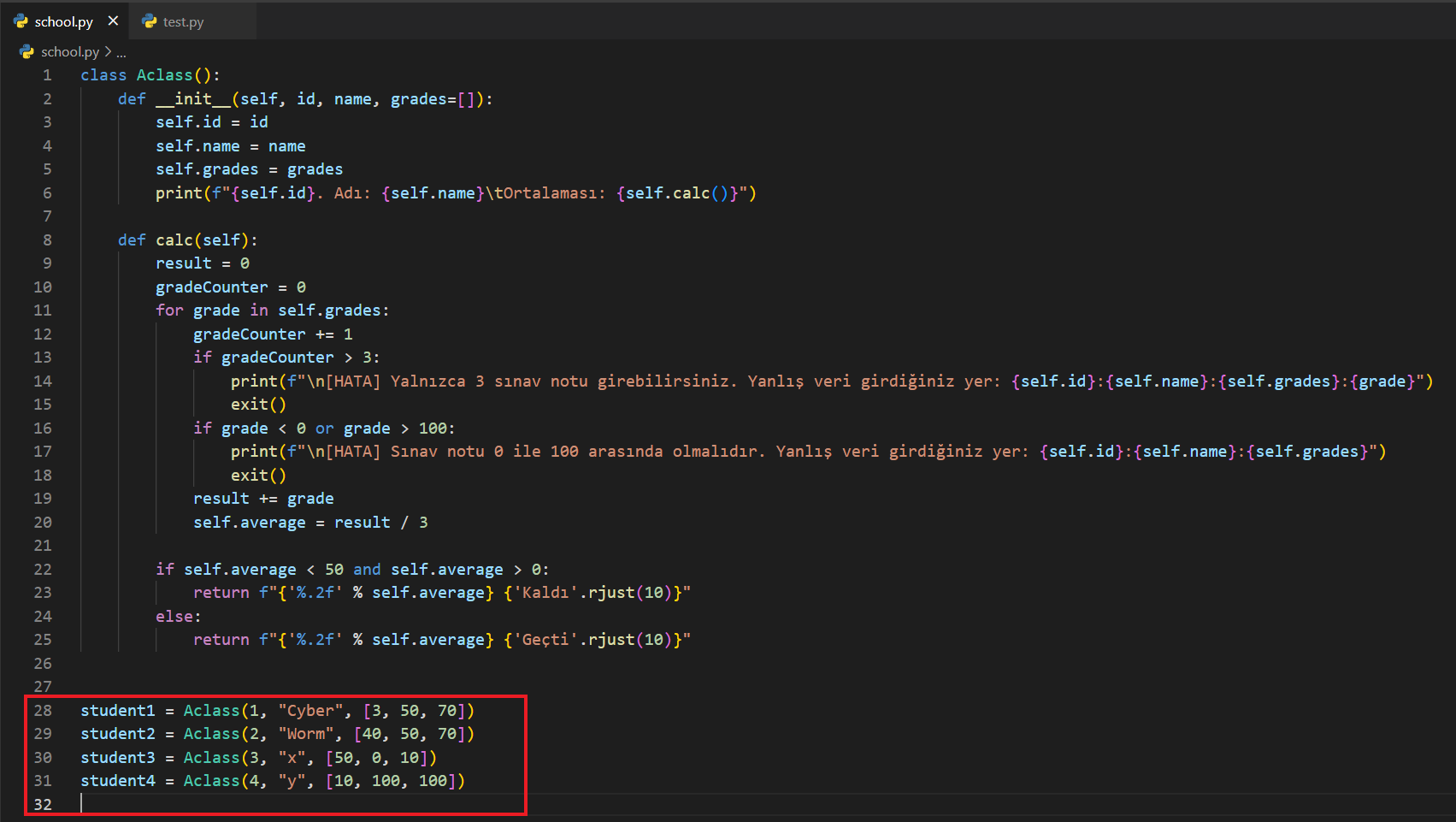
Task: Close the school.py editor tab
Action: click(113, 21)
